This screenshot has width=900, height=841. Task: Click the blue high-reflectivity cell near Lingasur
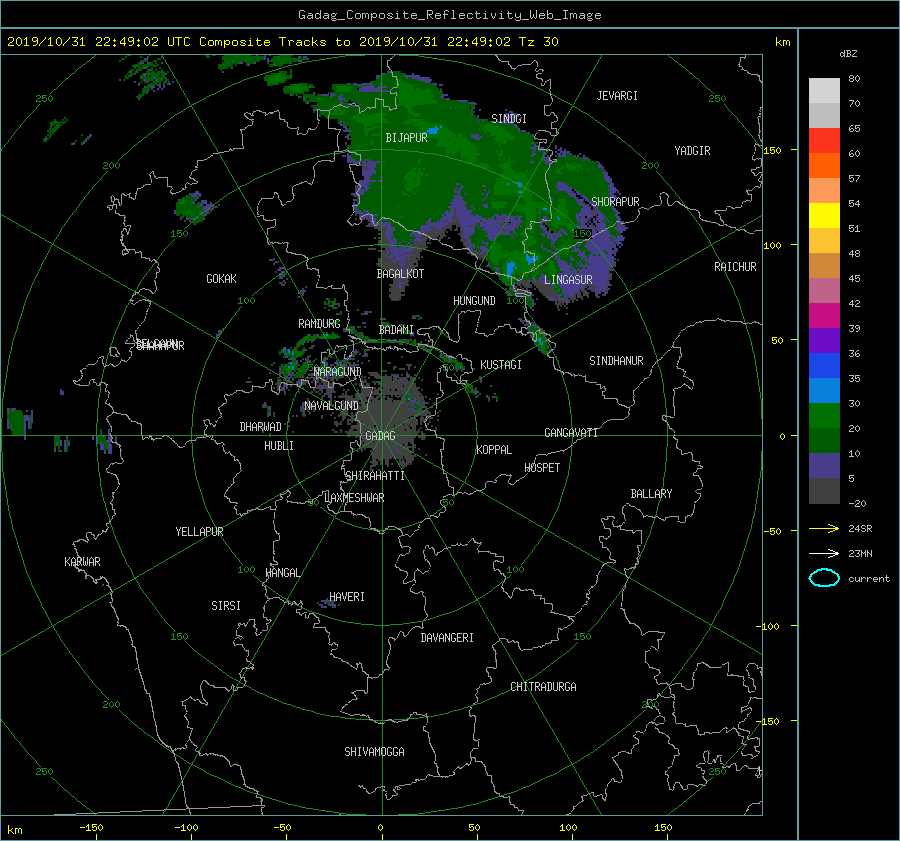[510, 269]
